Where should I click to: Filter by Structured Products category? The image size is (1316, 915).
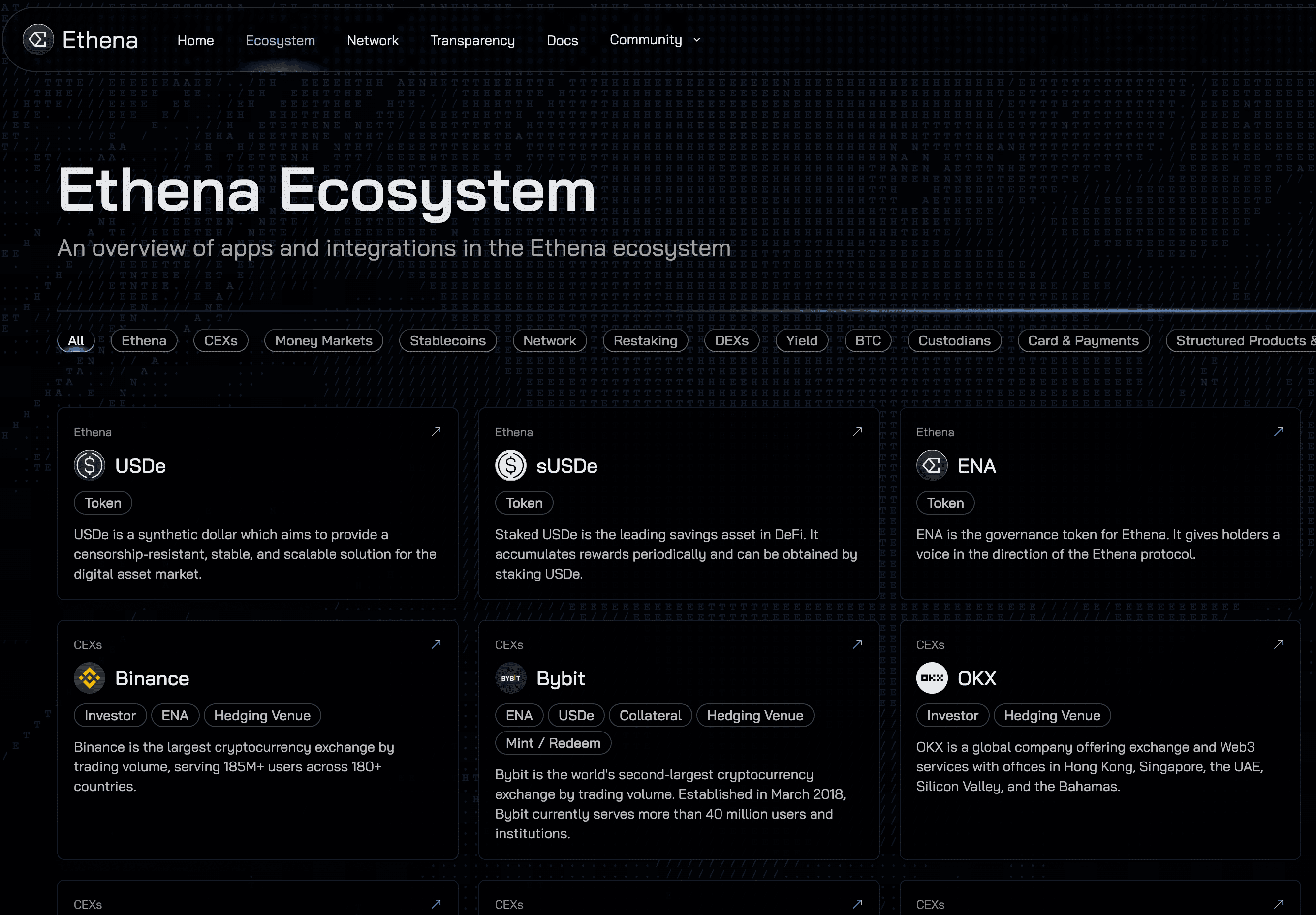click(1241, 341)
